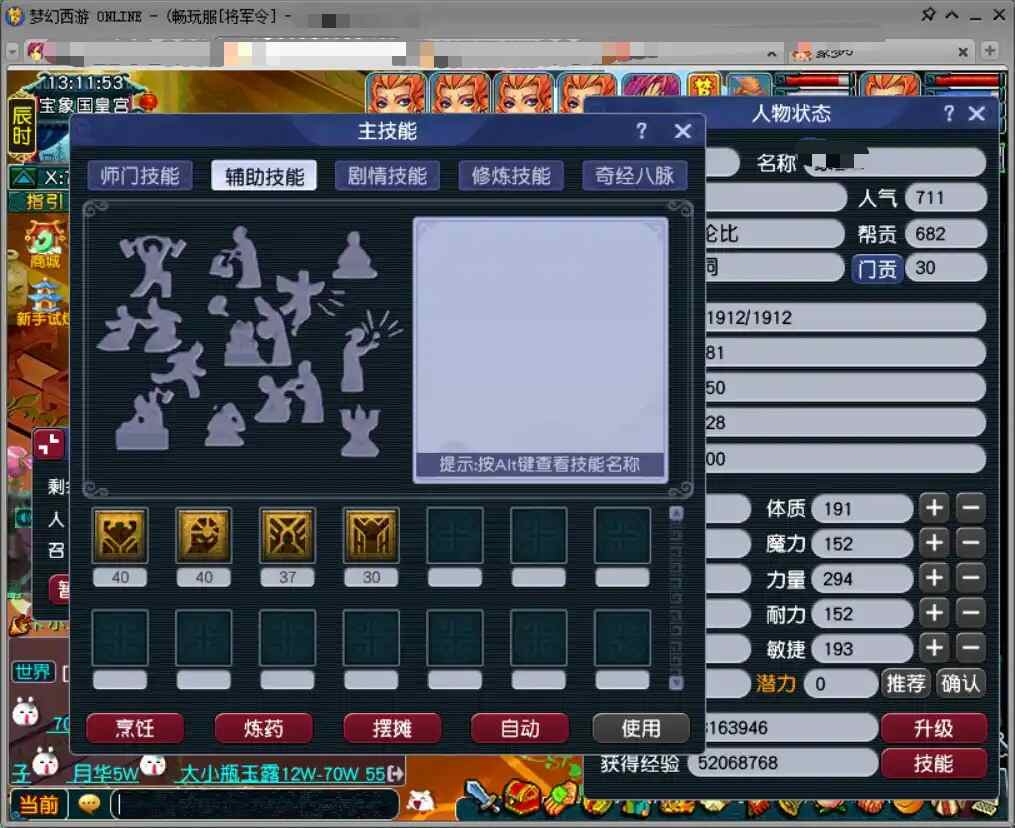Click the empty fifth skill slot
The height and width of the screenshot is (828, 1015).
454,535
